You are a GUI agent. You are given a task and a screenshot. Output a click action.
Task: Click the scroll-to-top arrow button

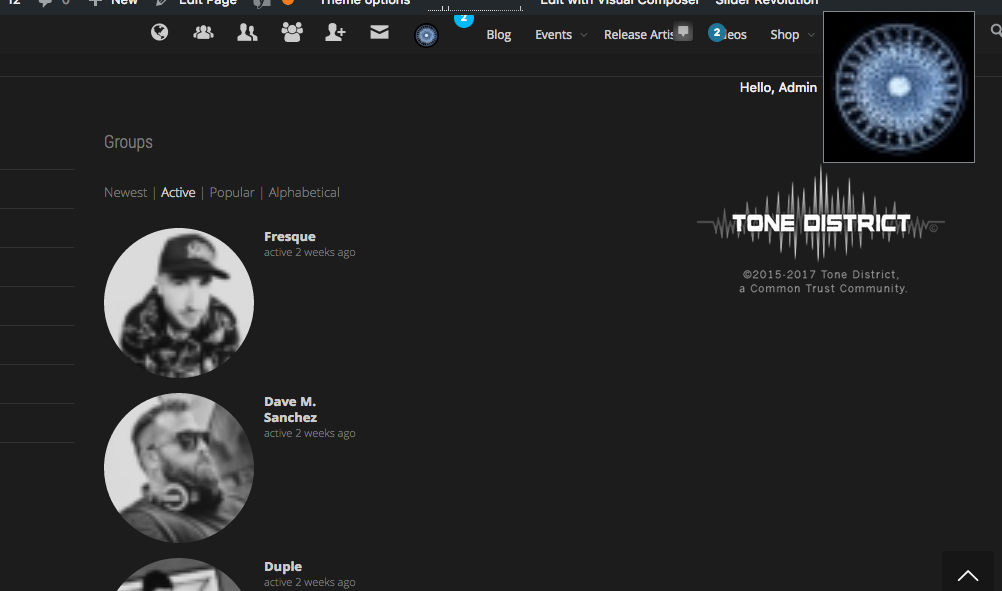967,572
